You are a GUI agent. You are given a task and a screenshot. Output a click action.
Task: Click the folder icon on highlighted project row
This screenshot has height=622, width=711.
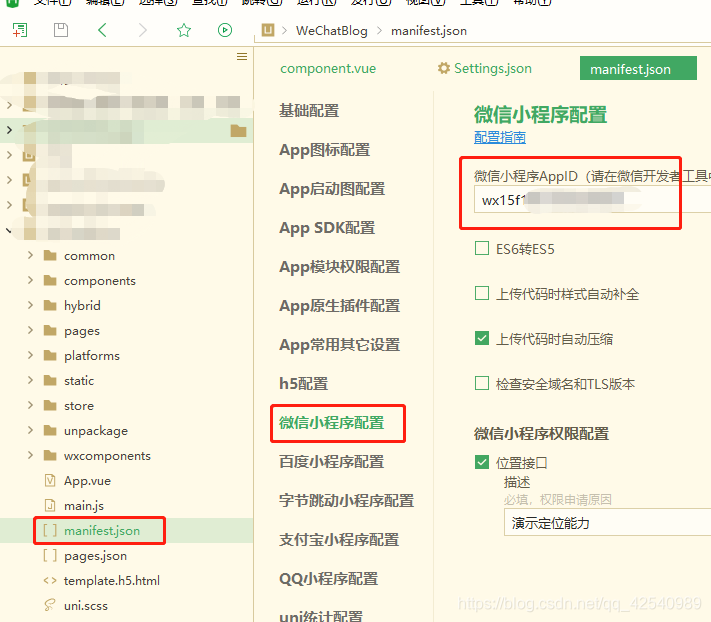pos(239,131)
